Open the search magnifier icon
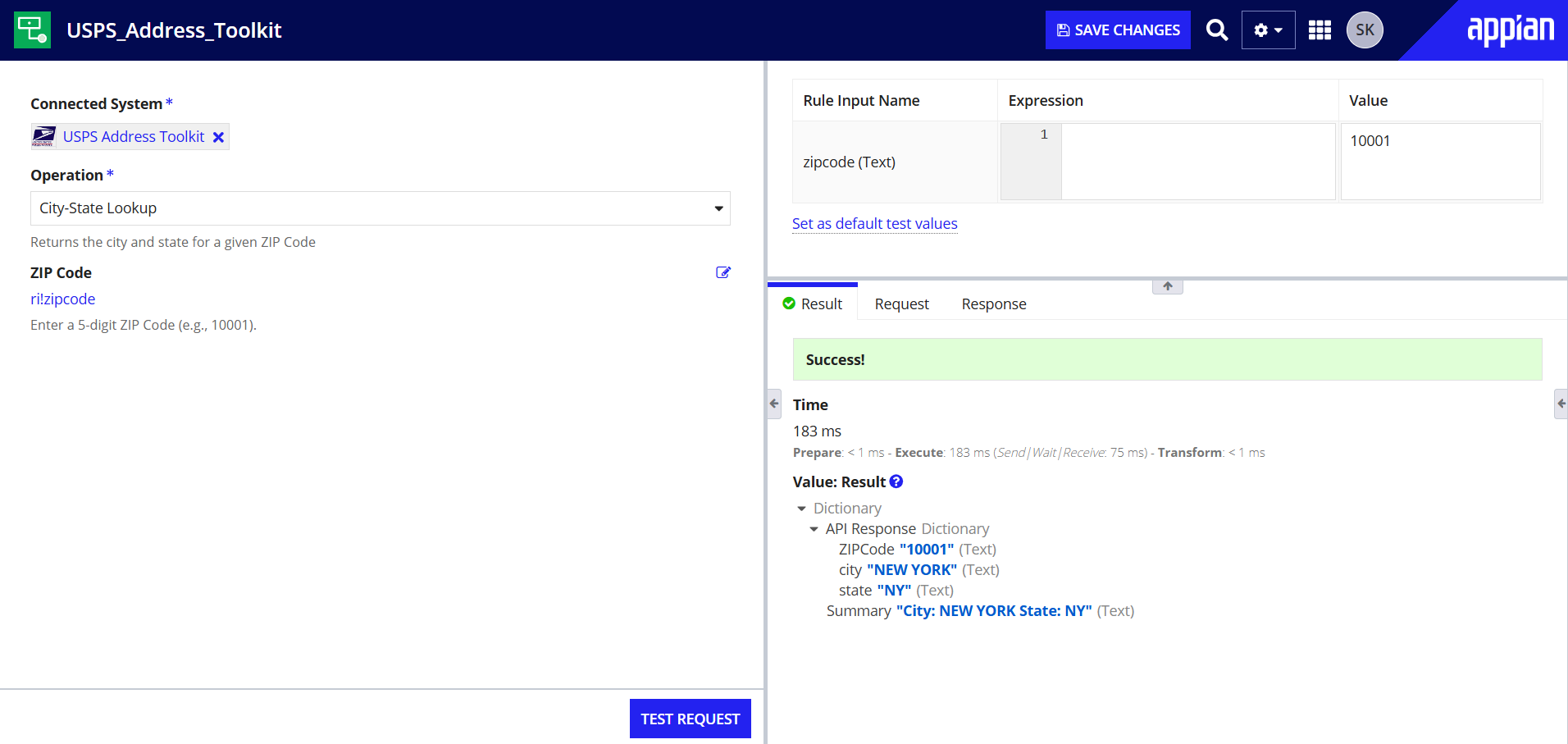Screen dimensions: 1568x744 (x=1217, y=30)
